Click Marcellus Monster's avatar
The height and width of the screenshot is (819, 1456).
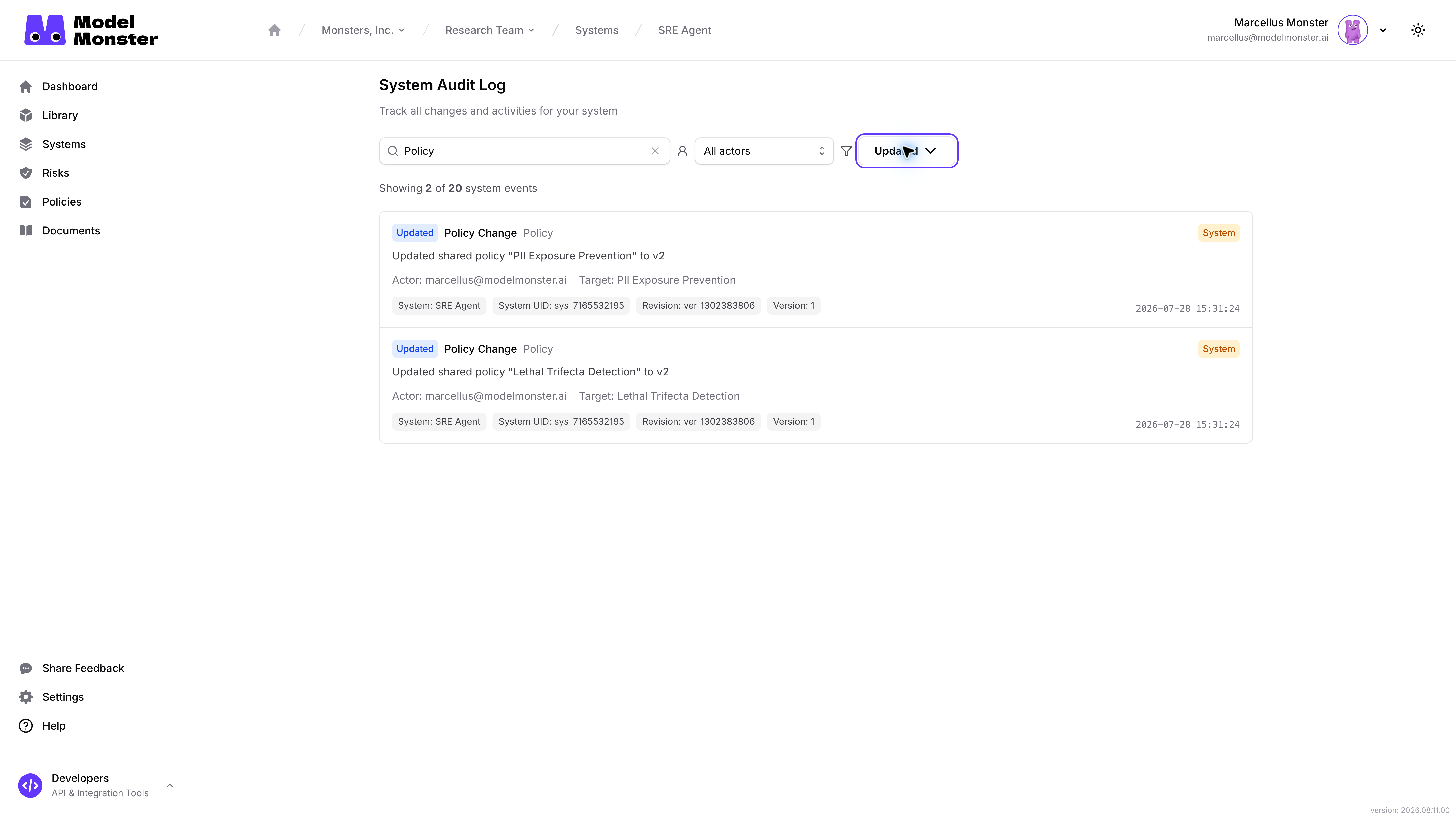pos(1353,30)
